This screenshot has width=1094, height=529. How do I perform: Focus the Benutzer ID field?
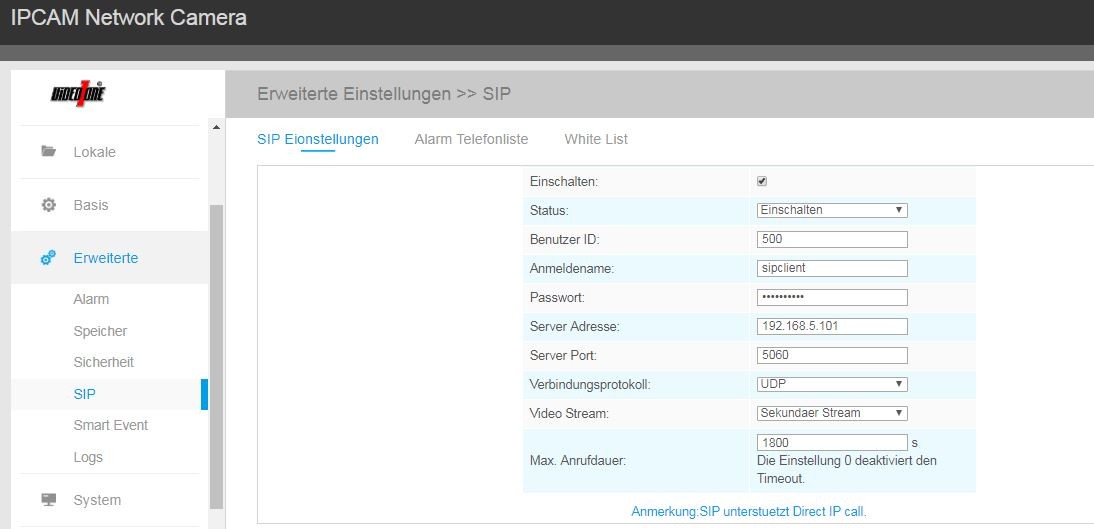click(x=832, y=239)
